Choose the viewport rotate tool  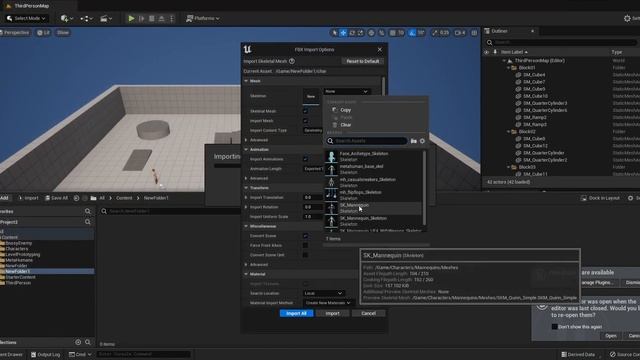(x=352, y=33)
